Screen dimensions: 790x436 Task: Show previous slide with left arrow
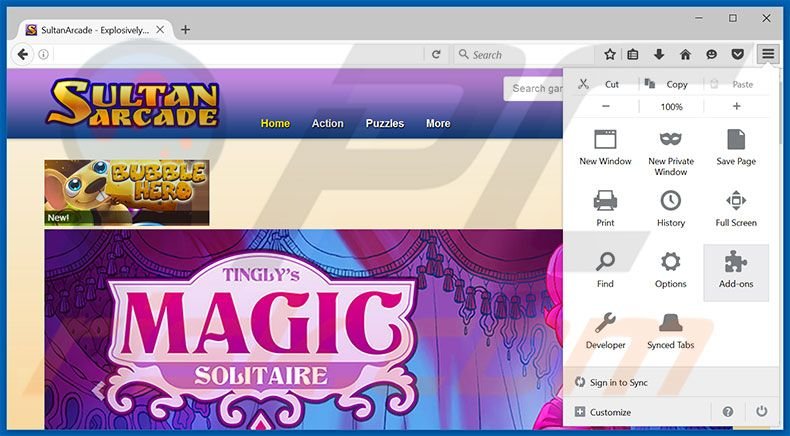(x=99, y=390)
